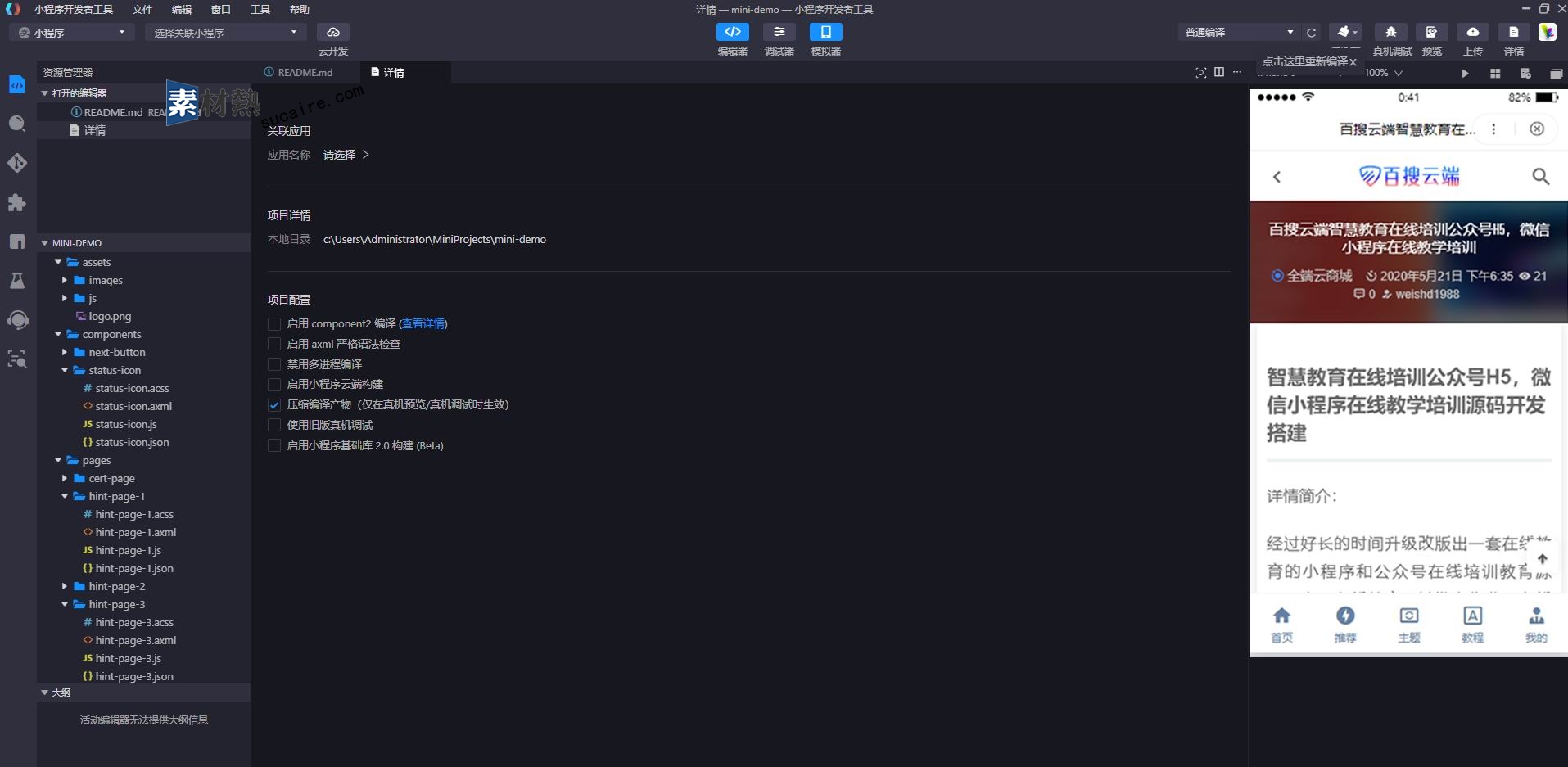
Task: Click the Upload (上传) cloud icon
Action: click(x=1473, y=32)
